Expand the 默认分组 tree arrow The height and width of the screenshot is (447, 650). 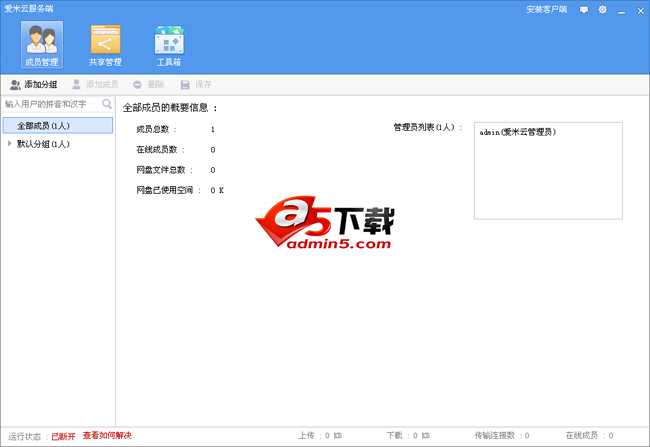pos(9,143)
